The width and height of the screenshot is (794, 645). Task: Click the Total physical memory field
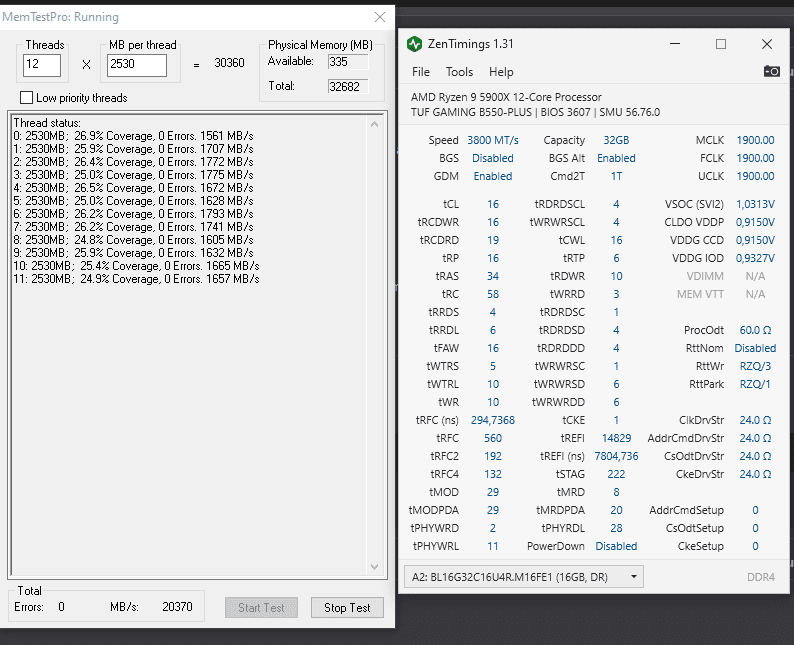pos(348,87)
